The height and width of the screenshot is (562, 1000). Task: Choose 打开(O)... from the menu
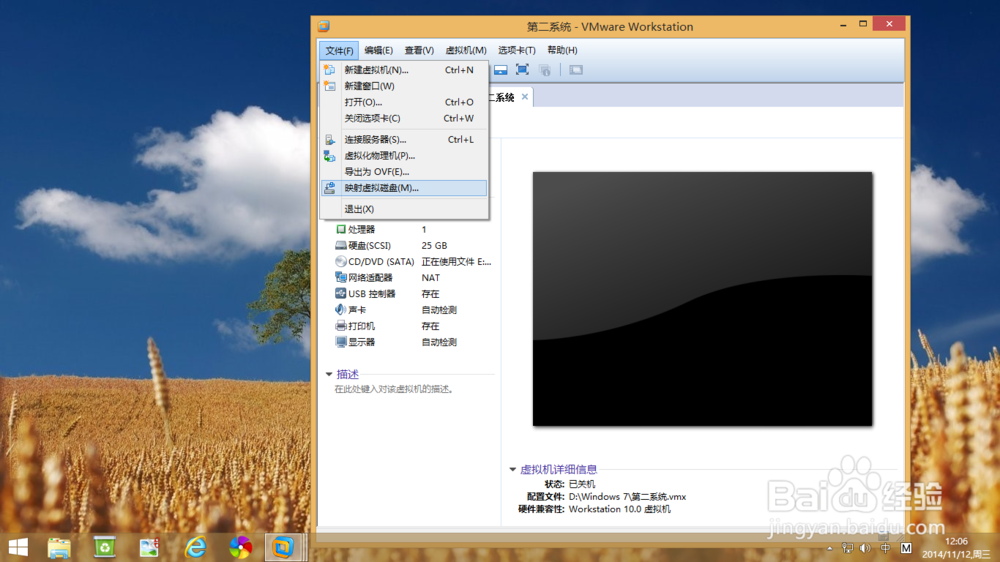pos(404,102)
